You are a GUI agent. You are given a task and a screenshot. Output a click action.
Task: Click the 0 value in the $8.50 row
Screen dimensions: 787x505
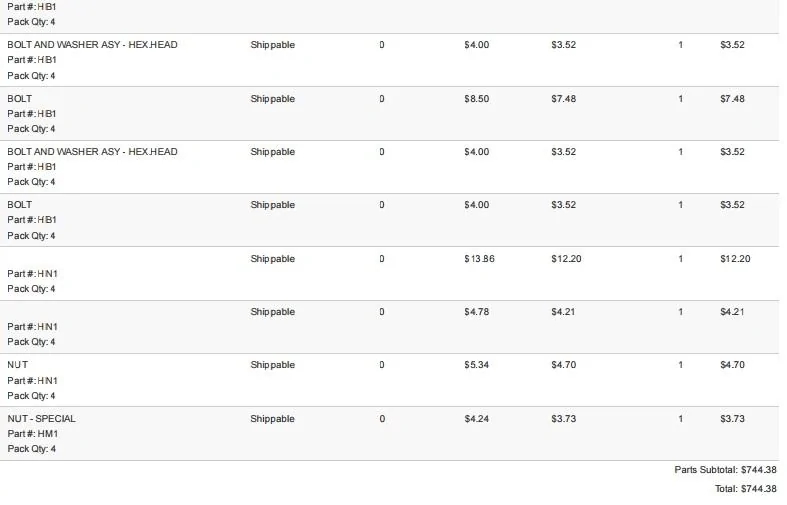pyautogui.click(x=382, y=99)
